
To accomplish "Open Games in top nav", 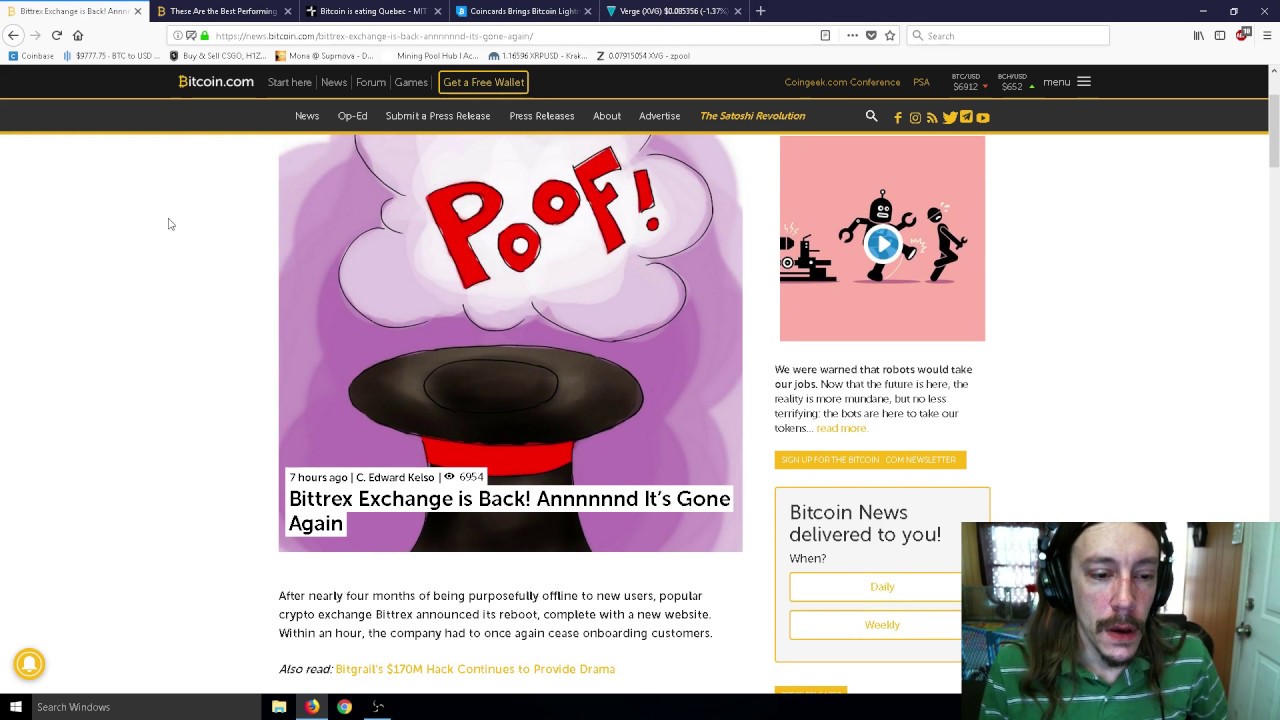I will click(x=411, y=82).
